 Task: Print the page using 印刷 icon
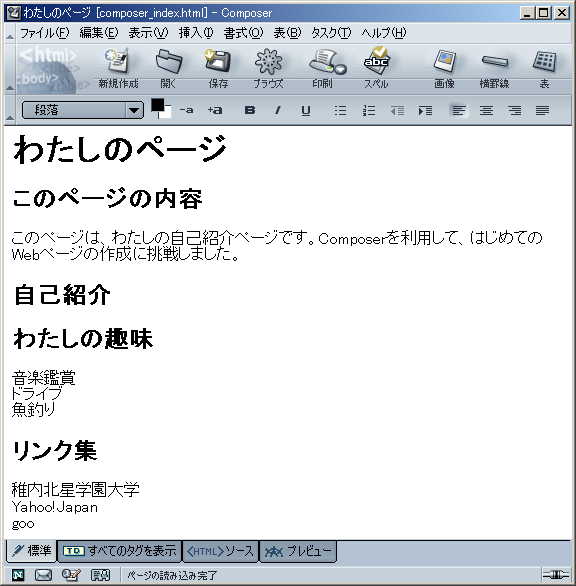click(323, 68)
